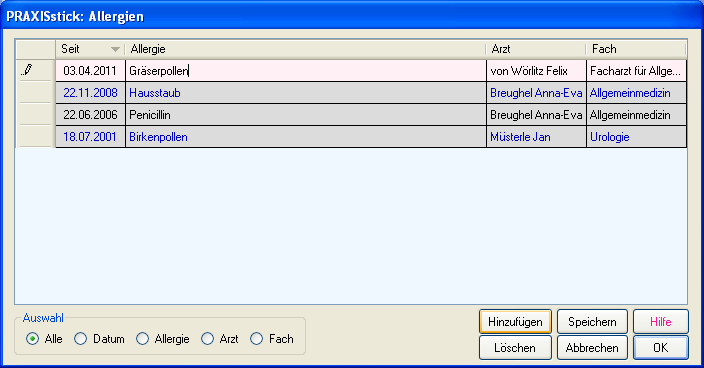
Task: Click the Allergie column header
Action: click(x=305, y=49)
